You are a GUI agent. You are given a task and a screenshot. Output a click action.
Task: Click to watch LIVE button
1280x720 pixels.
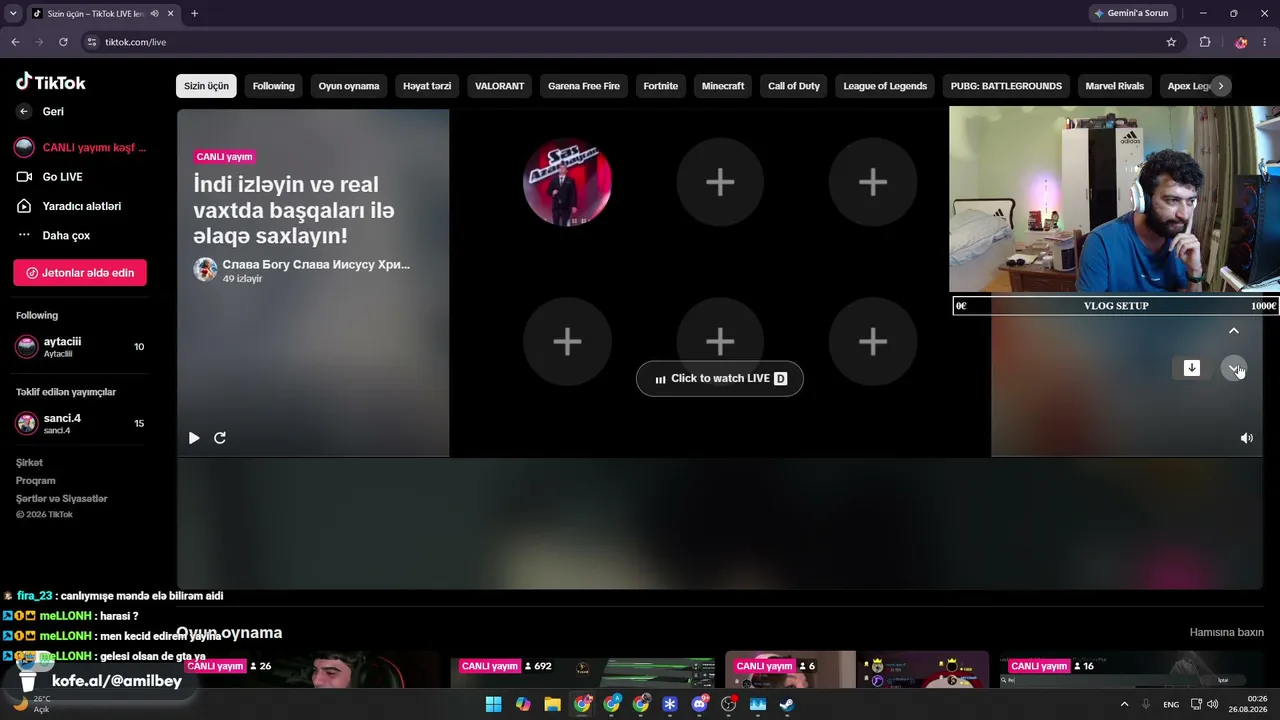[720, 379]
